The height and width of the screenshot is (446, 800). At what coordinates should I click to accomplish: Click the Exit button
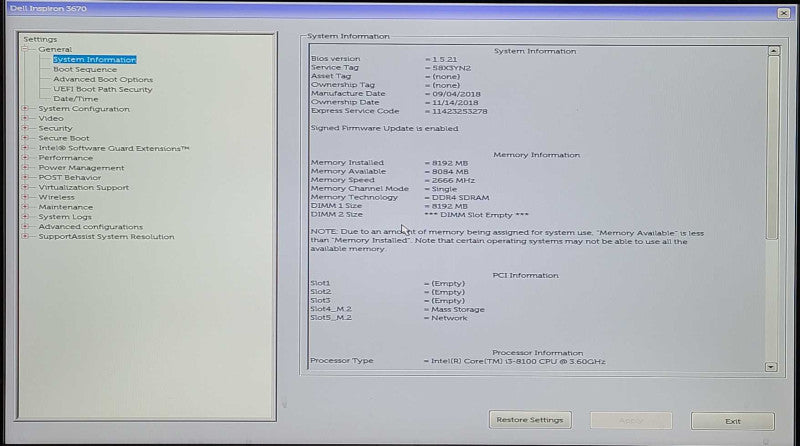tap(733, 422)
